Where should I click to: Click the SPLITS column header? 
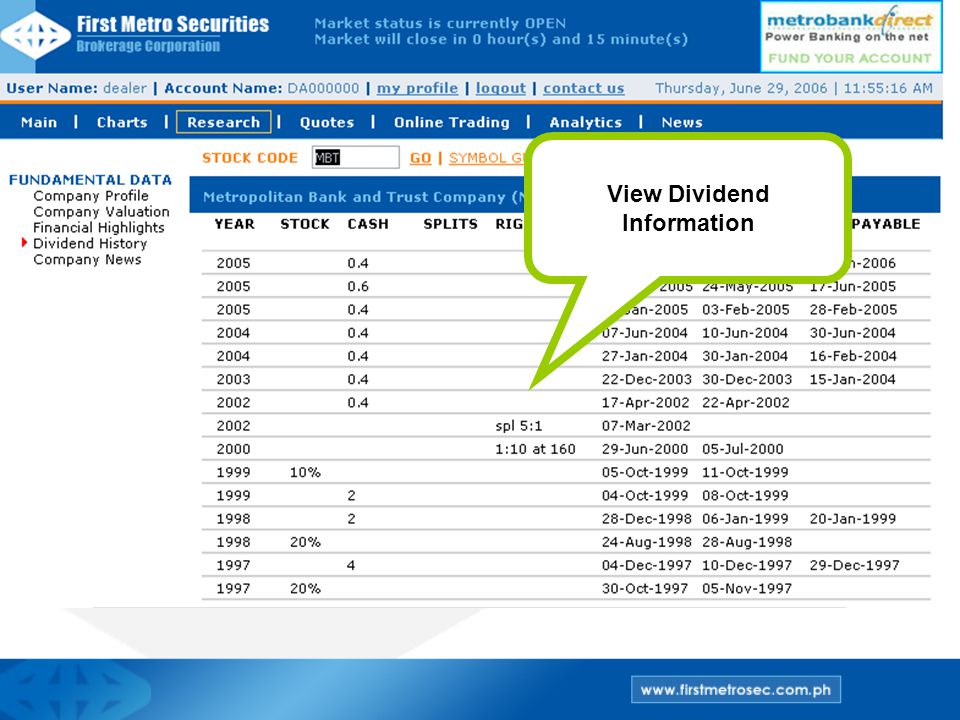click(450, 224)
